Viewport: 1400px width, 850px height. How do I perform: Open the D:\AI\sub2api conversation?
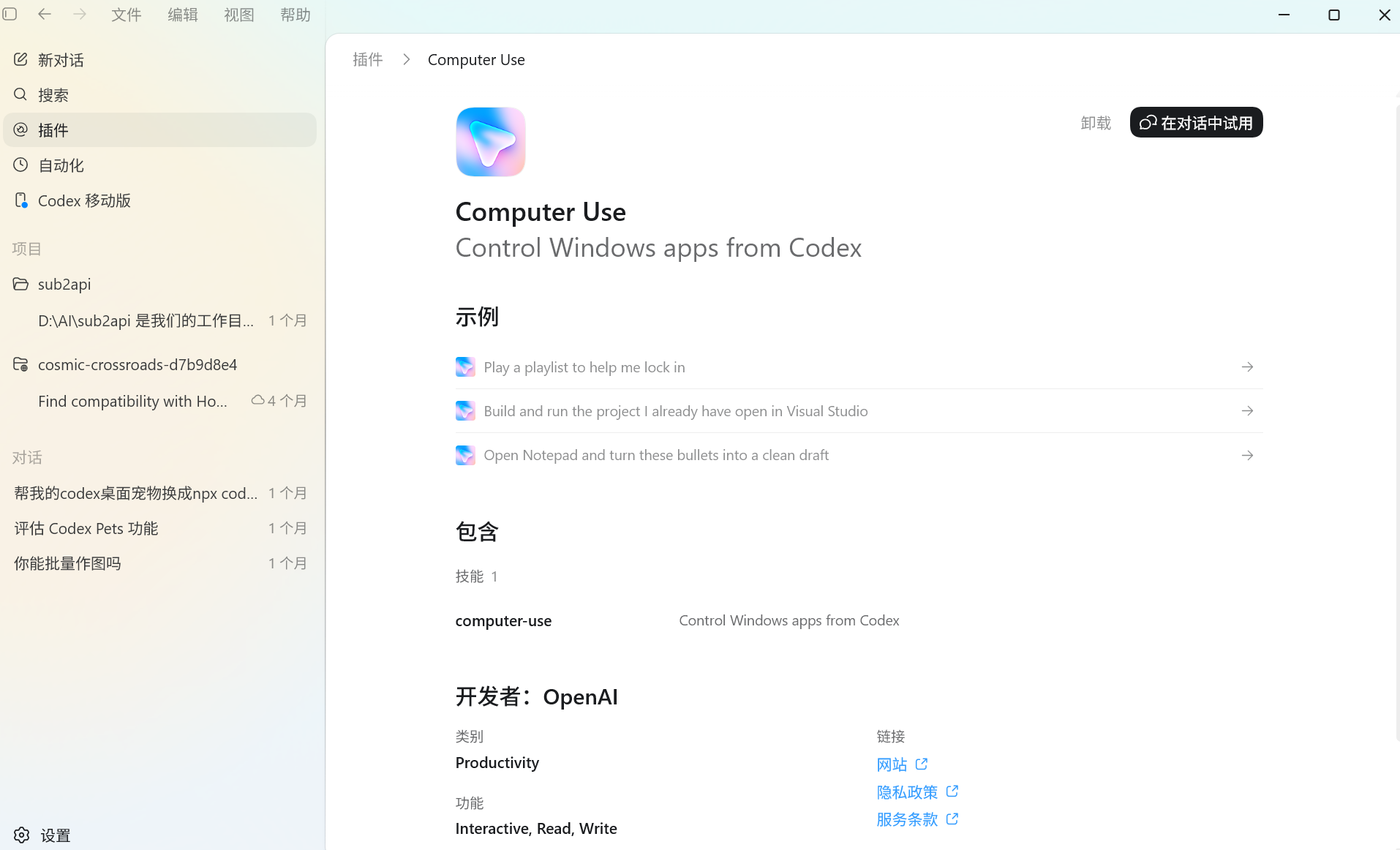pos(159,320)
